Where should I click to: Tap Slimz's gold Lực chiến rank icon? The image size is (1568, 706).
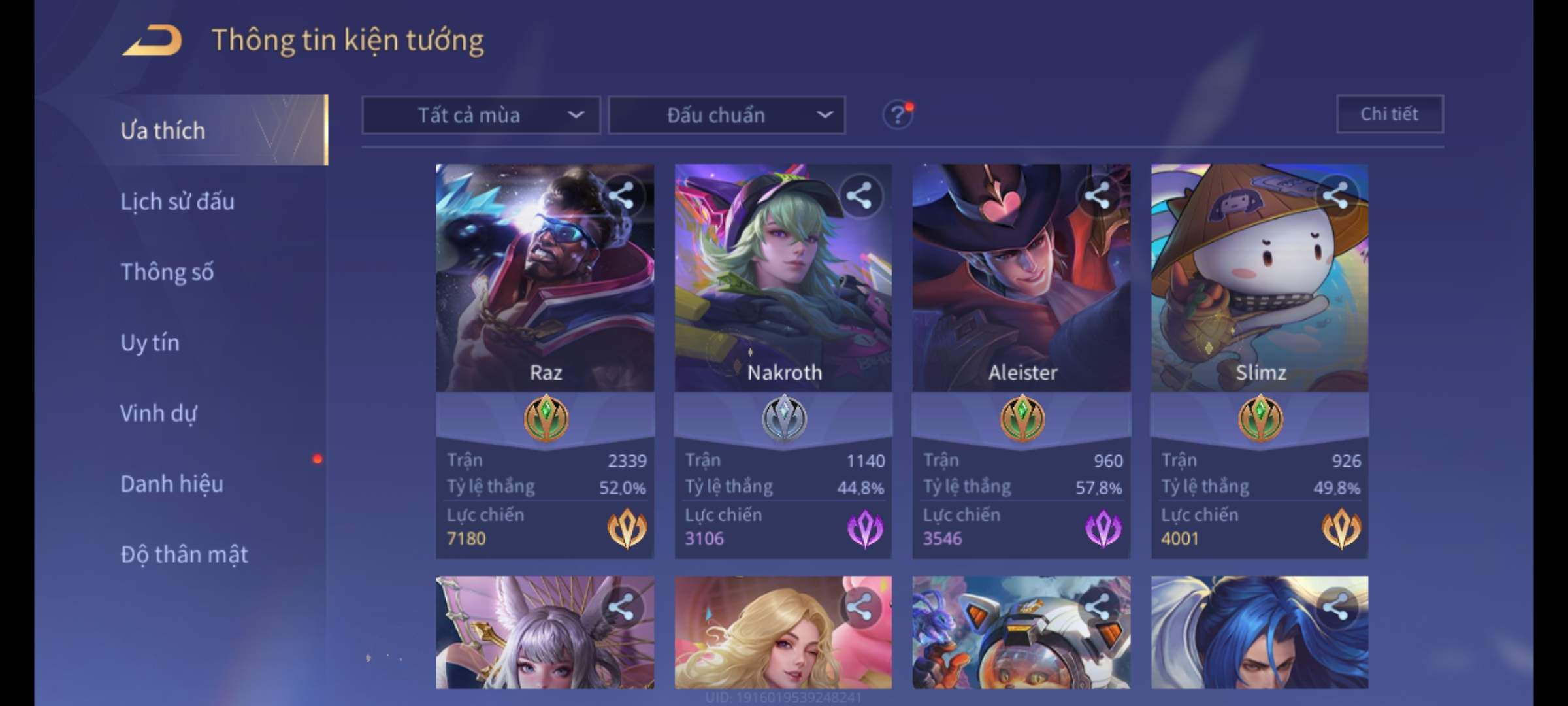(1341, 529)
